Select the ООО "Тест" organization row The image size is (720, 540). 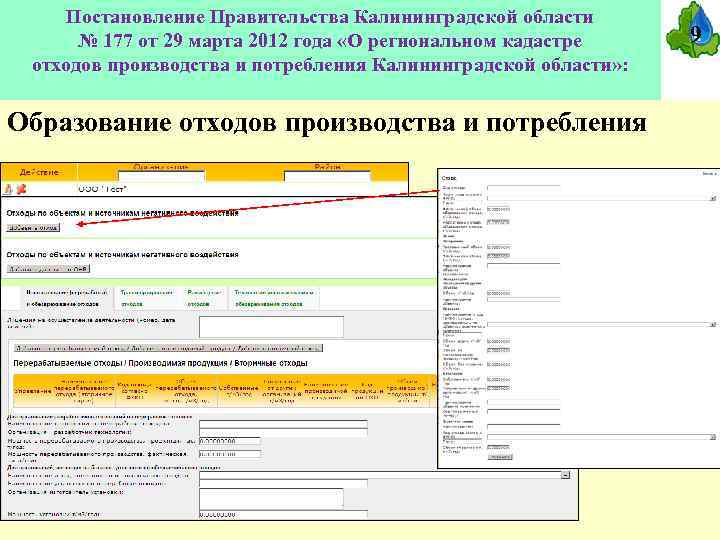click(205, 189)
